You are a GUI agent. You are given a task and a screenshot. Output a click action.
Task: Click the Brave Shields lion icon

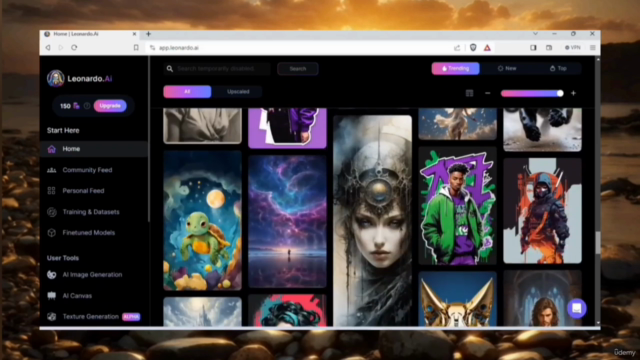[473, 48]
